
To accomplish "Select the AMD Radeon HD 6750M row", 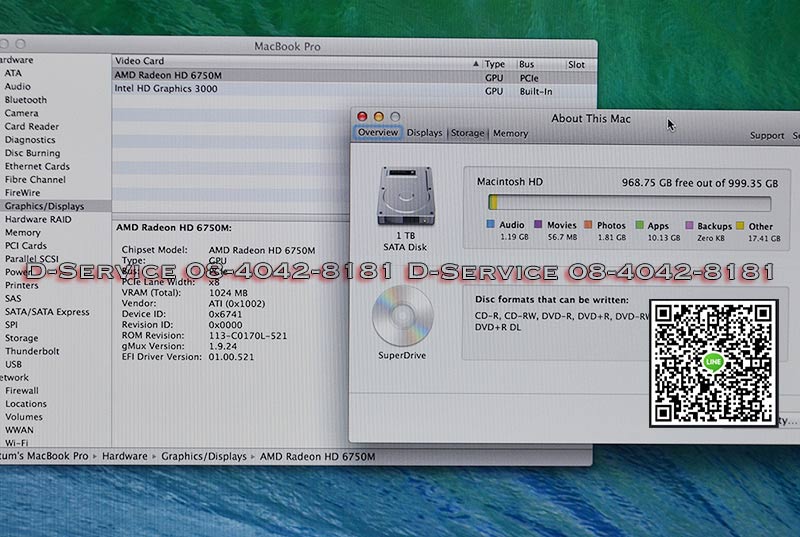I will [x=354, y=75].
